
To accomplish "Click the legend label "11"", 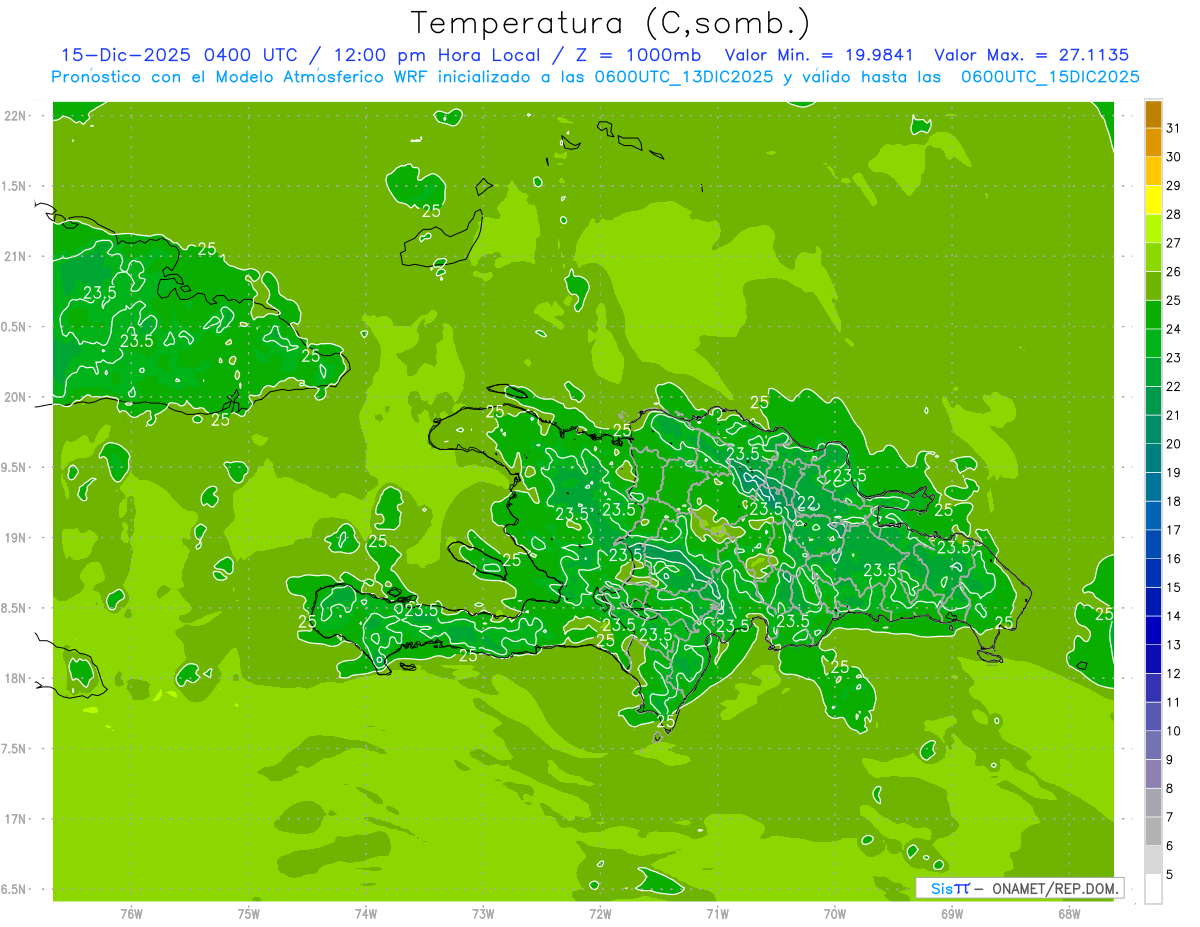I will coord(1174,702).
